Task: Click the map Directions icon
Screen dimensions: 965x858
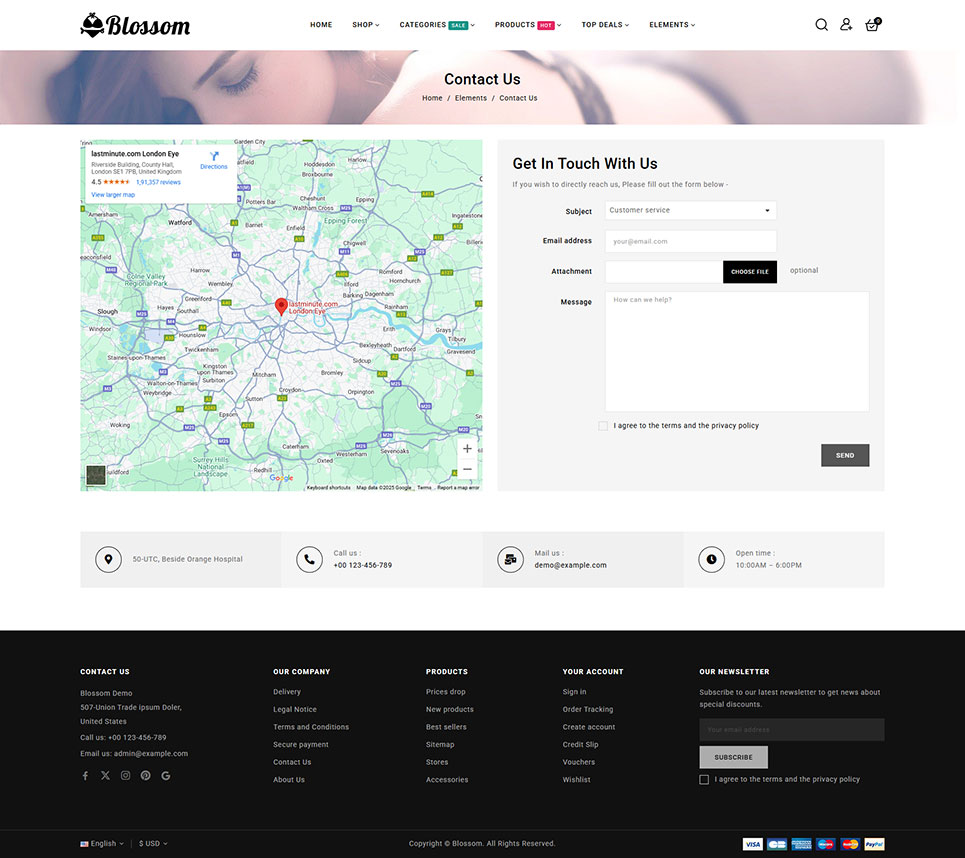Action: coord(214,157)
